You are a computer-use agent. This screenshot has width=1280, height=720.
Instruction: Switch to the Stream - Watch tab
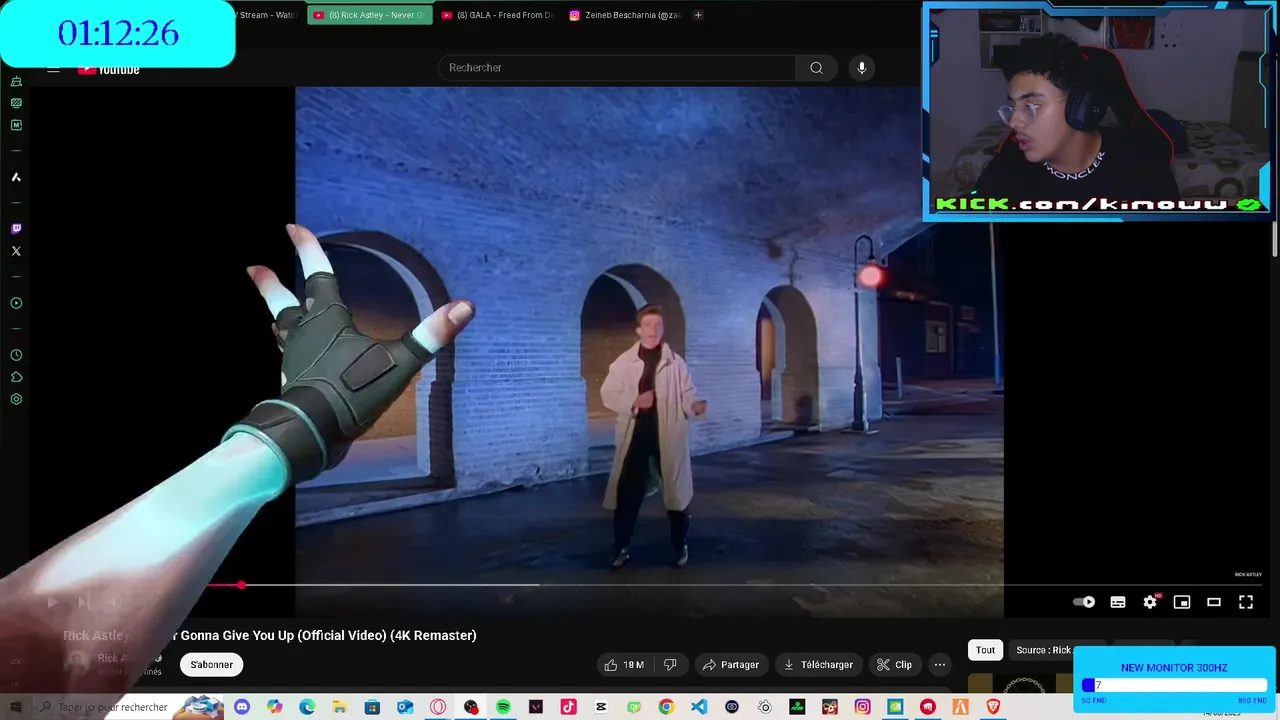tap(268, 15)
